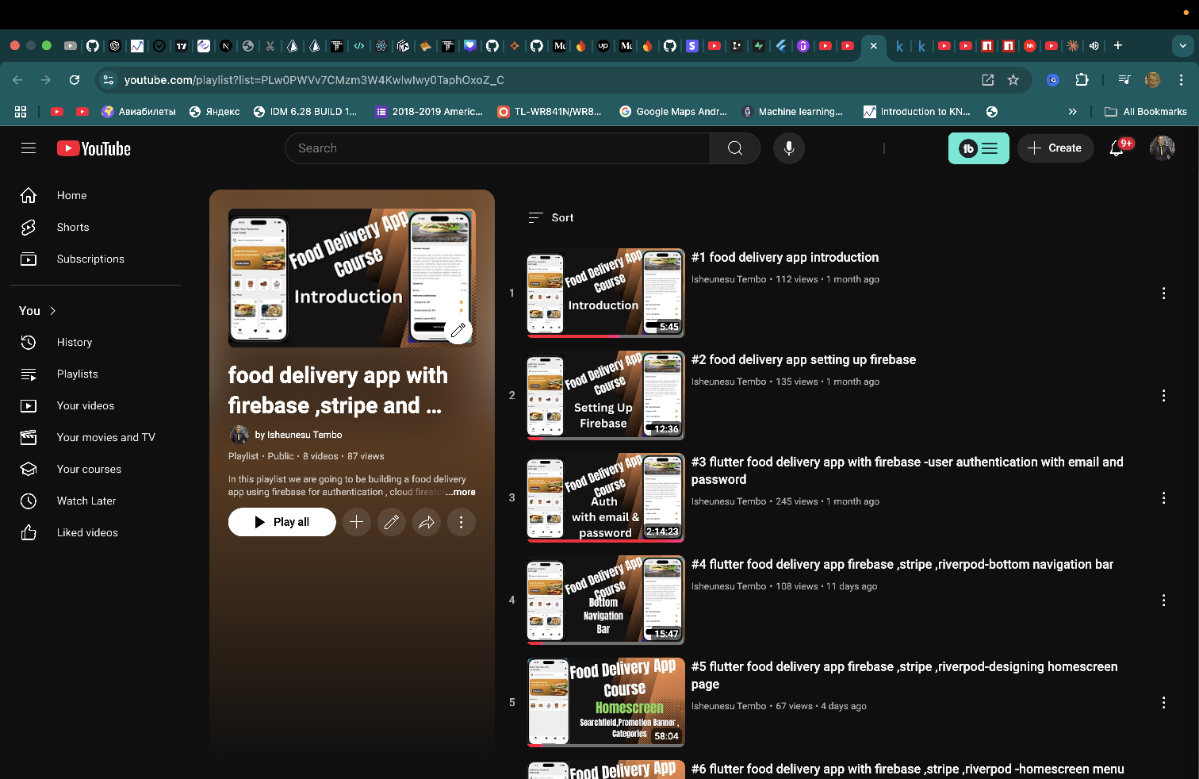Select History from the left sidebar
This screenshot has height=779, width=1199.
[74, 342]
